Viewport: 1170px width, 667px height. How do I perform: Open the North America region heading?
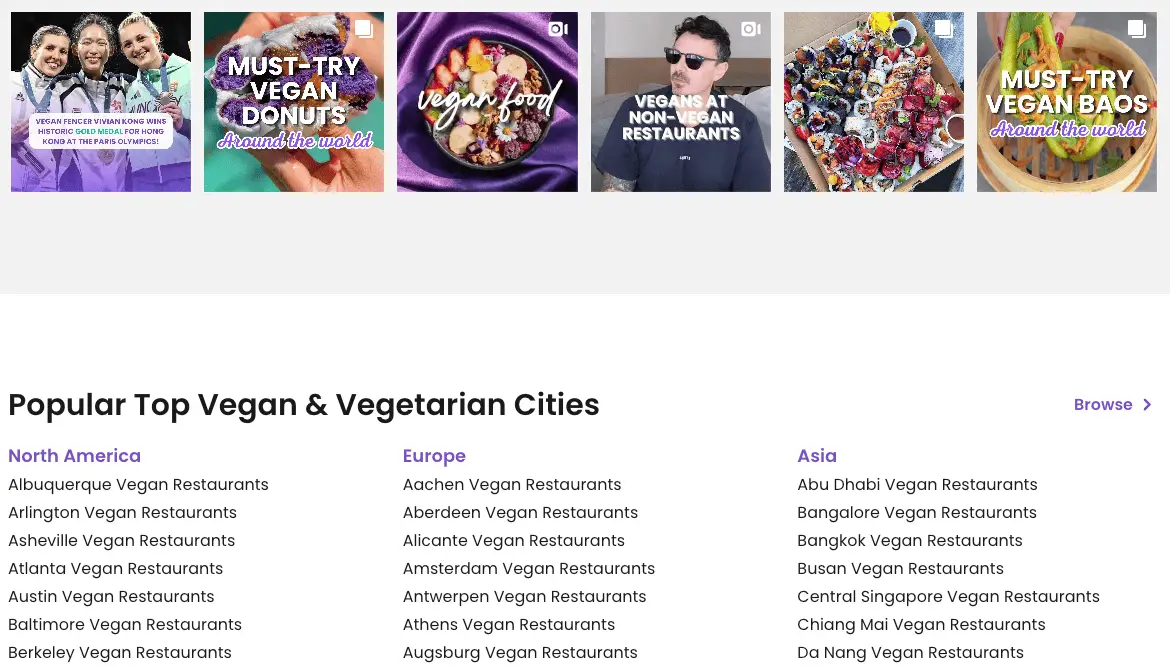(74, 456)
